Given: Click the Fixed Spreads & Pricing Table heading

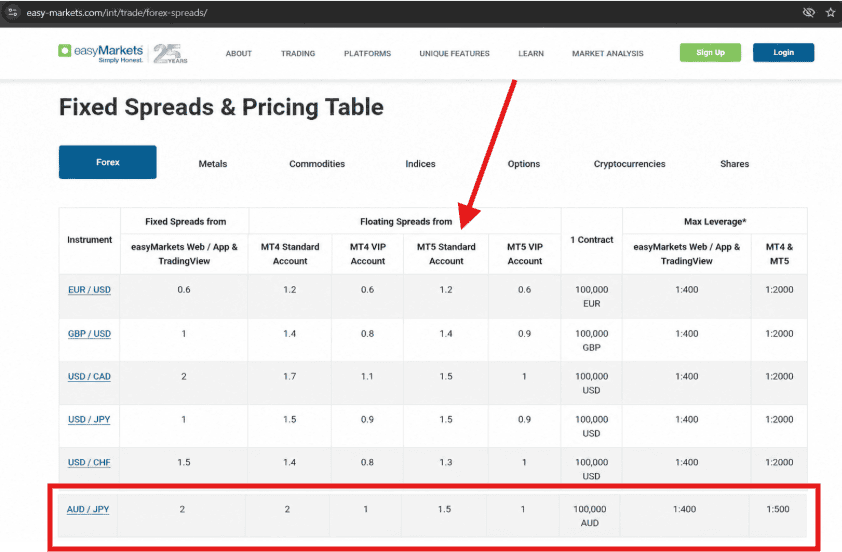Looking at the screenshot, I should (x=221, y=107).
